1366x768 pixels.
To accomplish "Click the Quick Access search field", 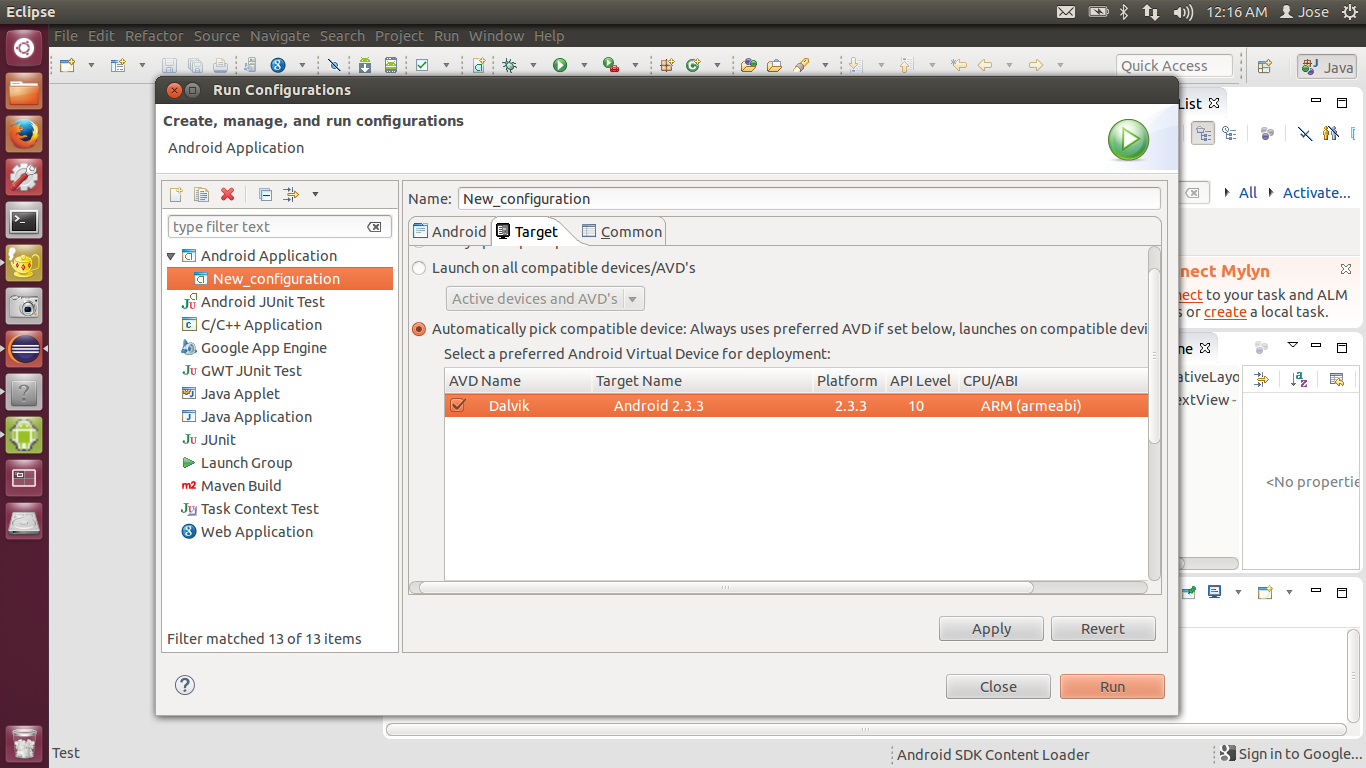I will click(x=1174, y=66).
